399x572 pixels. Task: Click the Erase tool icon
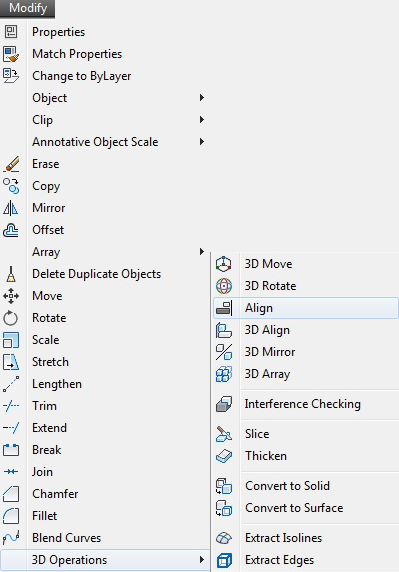click(x=11, y=164)
